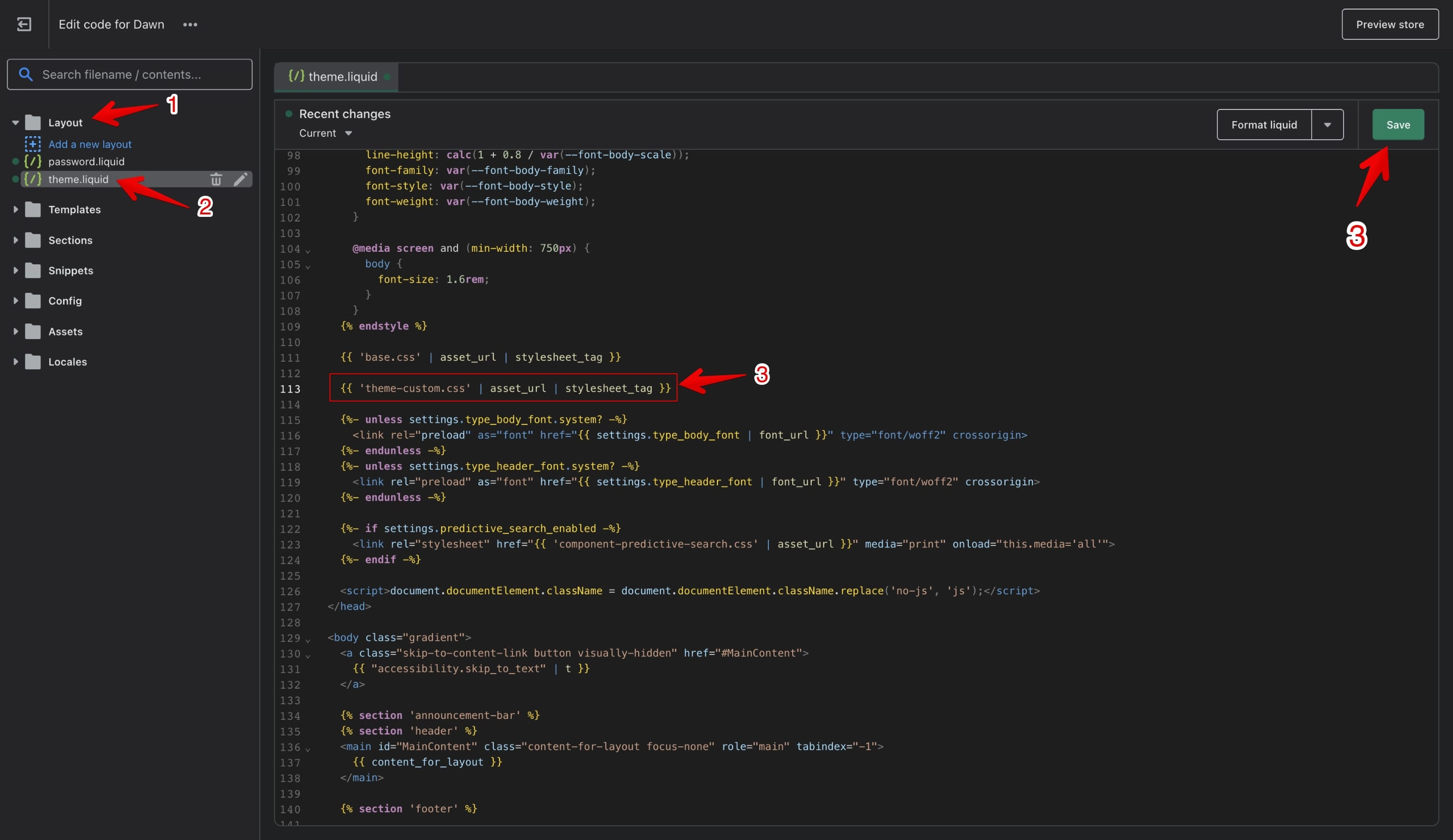The height and width of the screenshot is (840, 1453).
Task: Open the Format liquid dropdown arrow
Action: click(1327, 125)
